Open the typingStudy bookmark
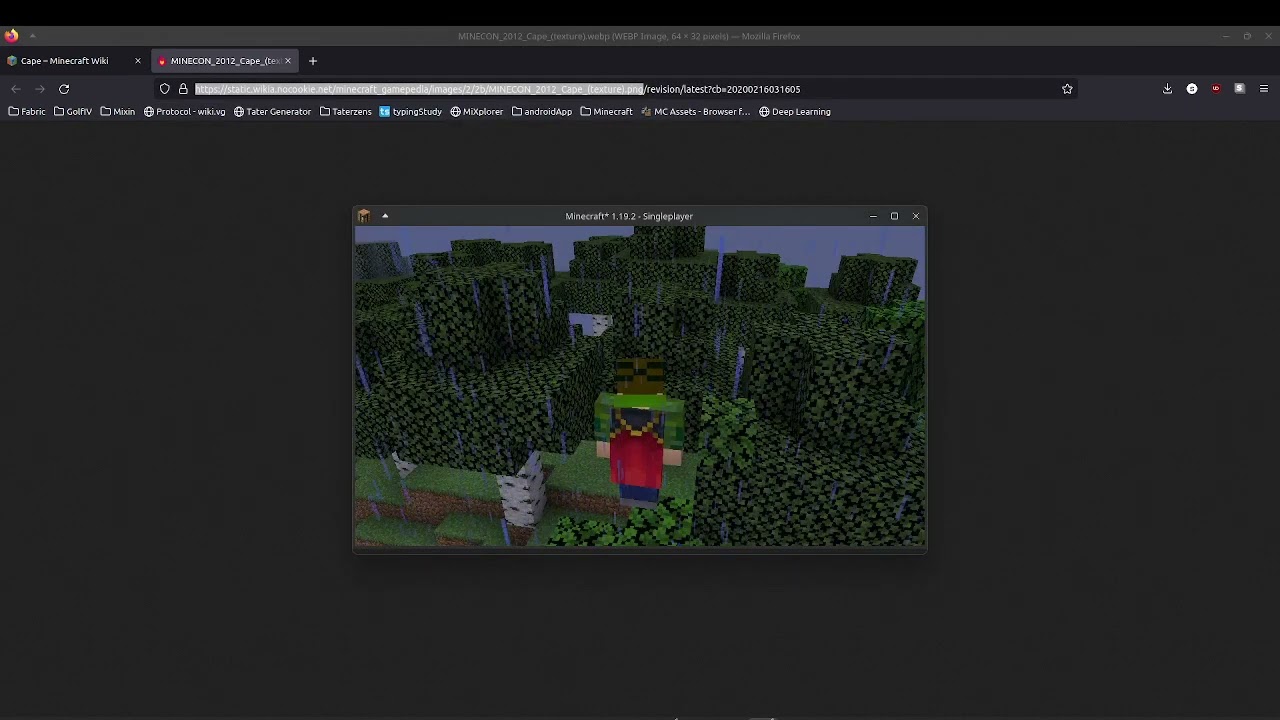Screen dimensions: 1280x720 [x=411, y=112]
